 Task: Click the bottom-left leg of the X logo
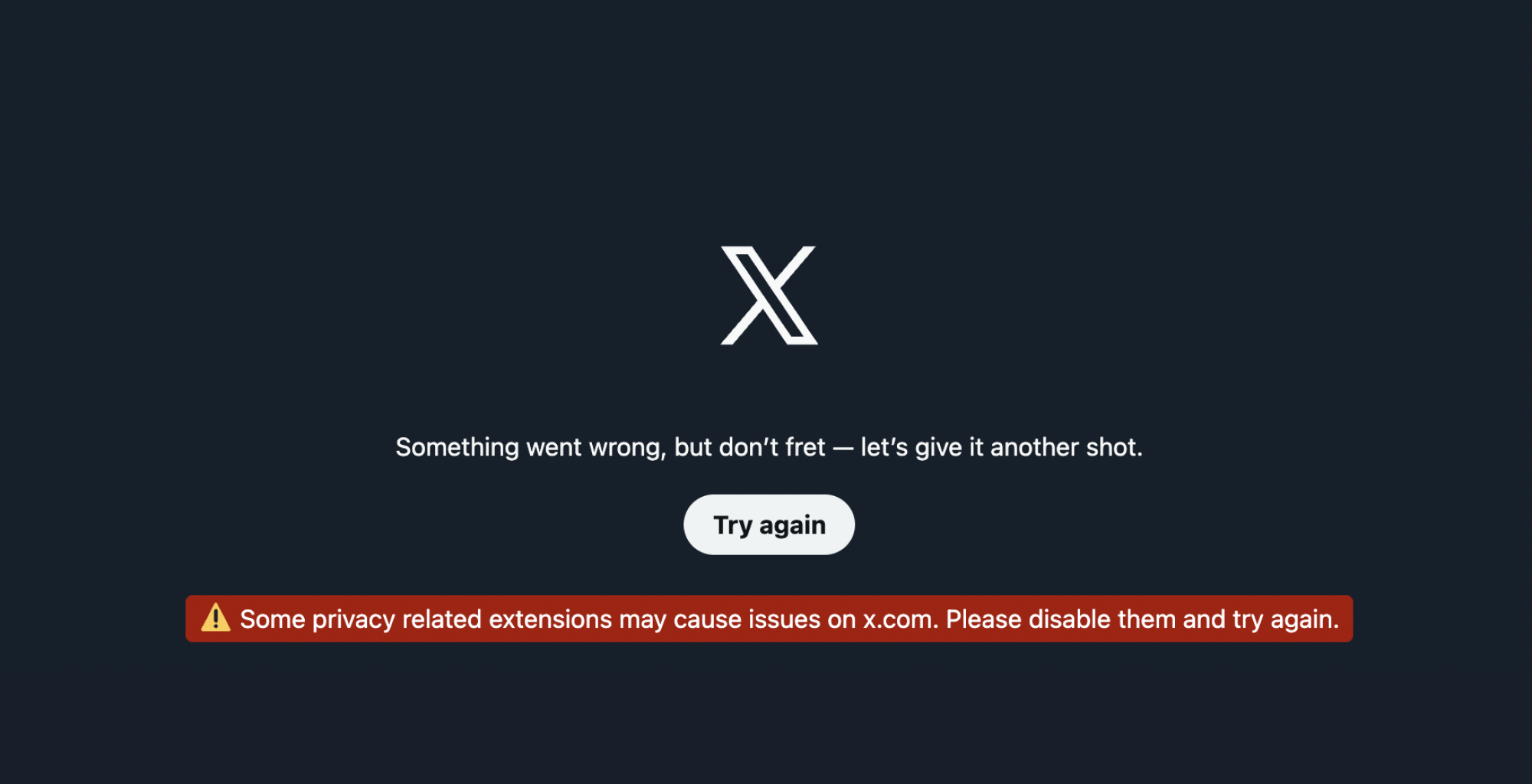pos(741,325)
